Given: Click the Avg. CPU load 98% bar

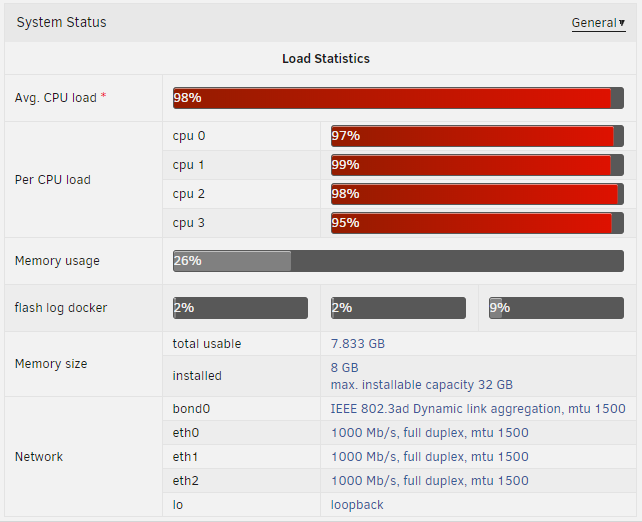Looking at the screenshot, I should click(x=398, y=98).
